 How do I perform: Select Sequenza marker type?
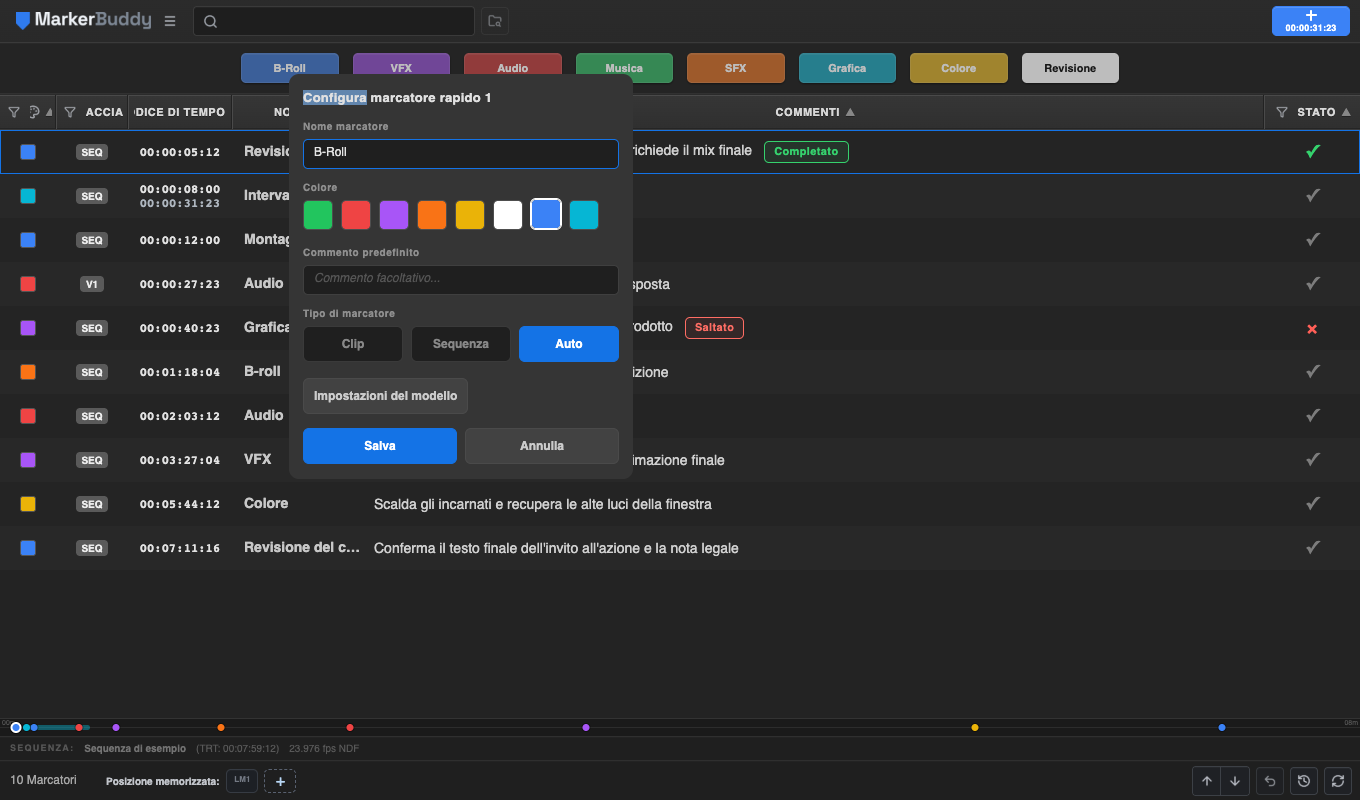click(x=461, y=344)
